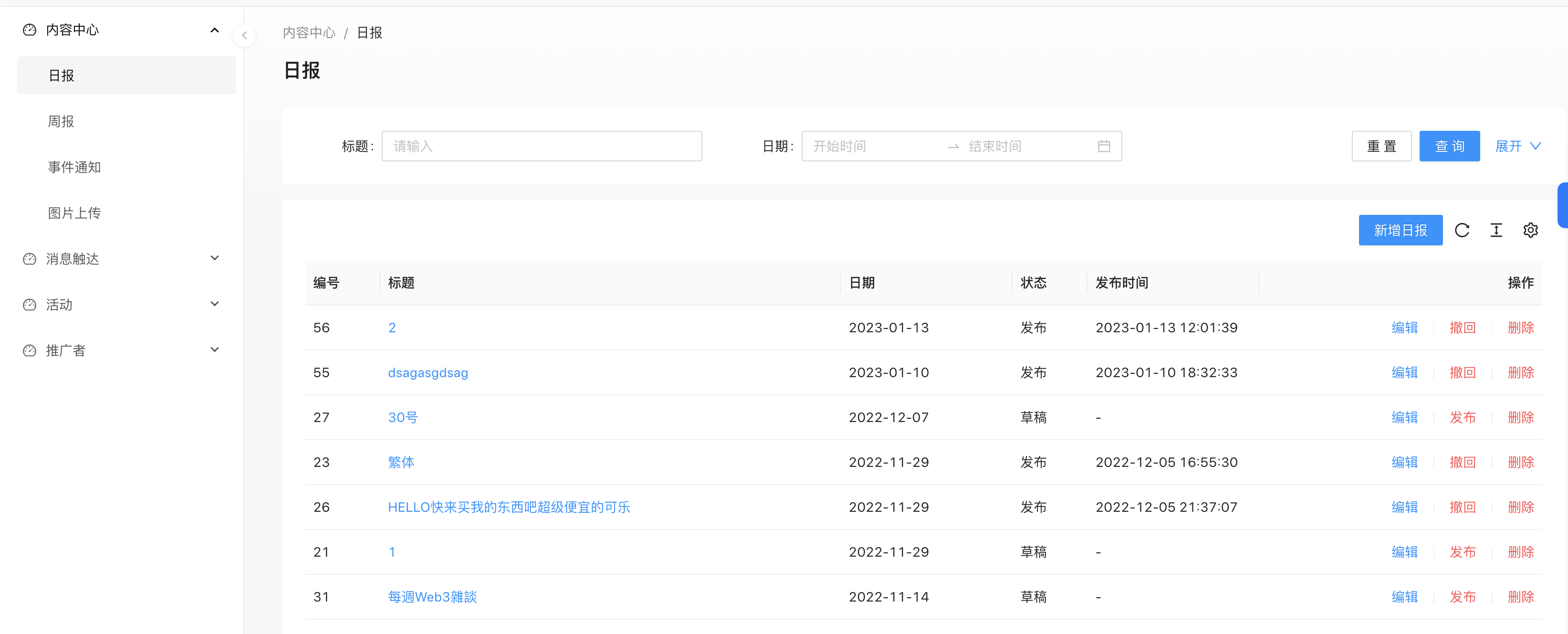Image resolution: width=1568 pixels, height=634 pixels.
Task: Click 编辑 for row 21
Action: pos(1404,552)
